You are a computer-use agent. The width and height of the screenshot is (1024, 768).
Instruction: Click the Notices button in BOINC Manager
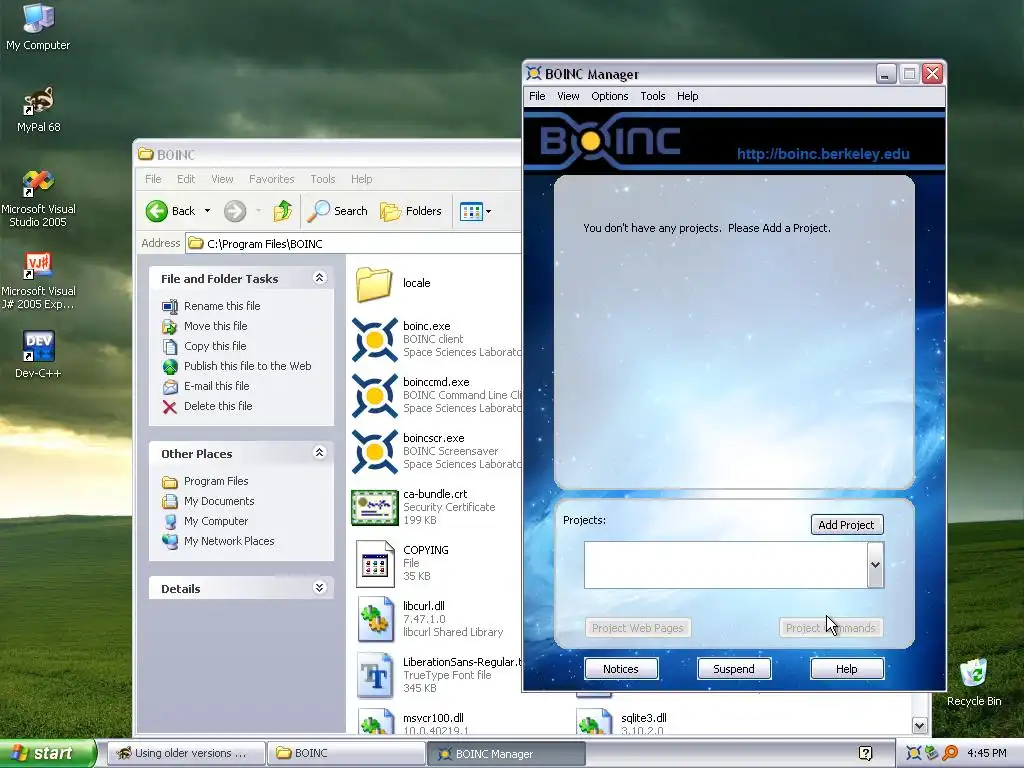click(x=620, y=669)
